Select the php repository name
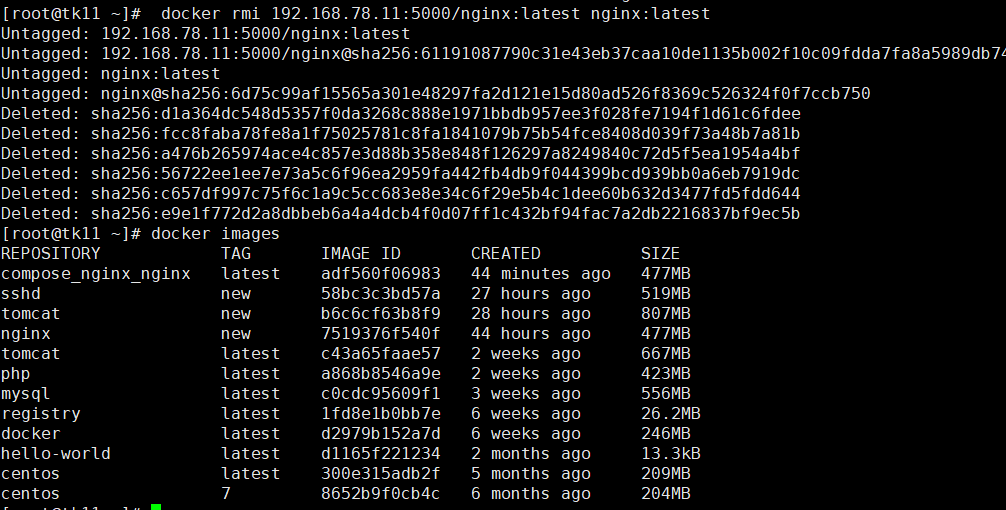Screen dimensions: 1006x510 pos(15,374)
